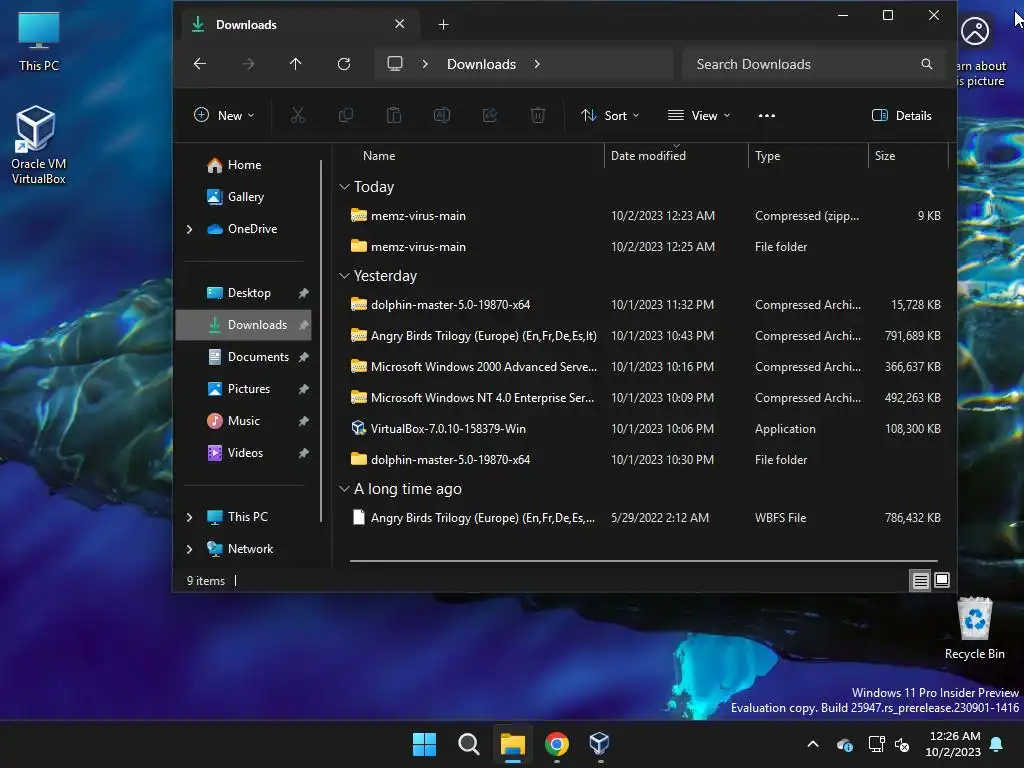1024x768 pixels.
Task: Collapse the A long time ago group
Action: tap(344, 488)
